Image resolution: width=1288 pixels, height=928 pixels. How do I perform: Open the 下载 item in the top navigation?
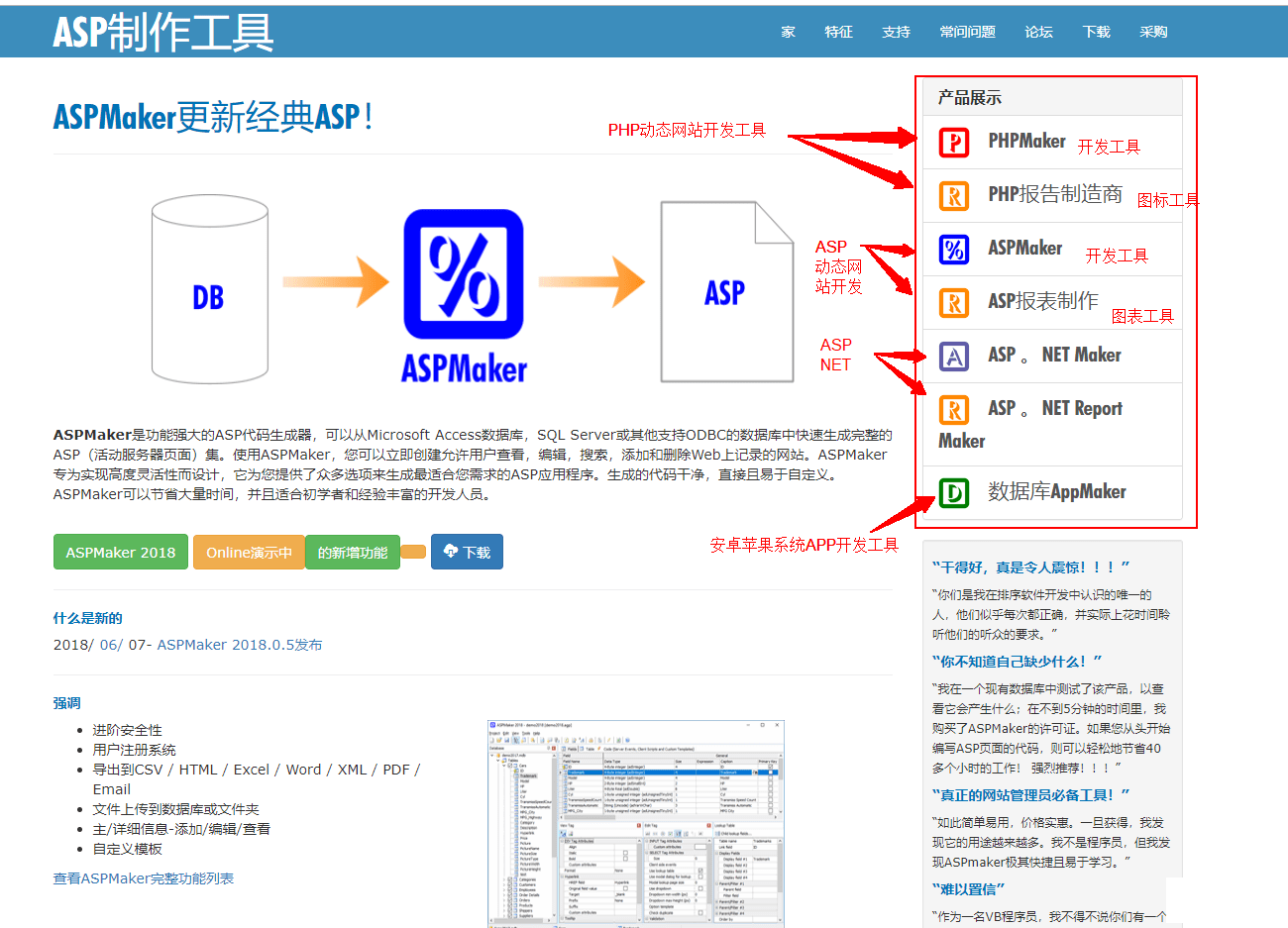pyautogui.click(x=1097, y=32)
